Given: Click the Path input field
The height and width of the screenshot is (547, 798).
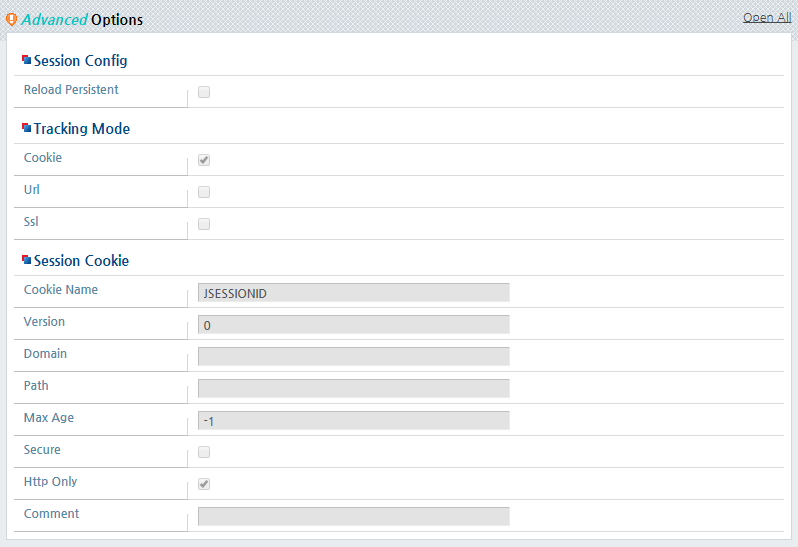Looking at the screenshot, I should coord(354,389).
